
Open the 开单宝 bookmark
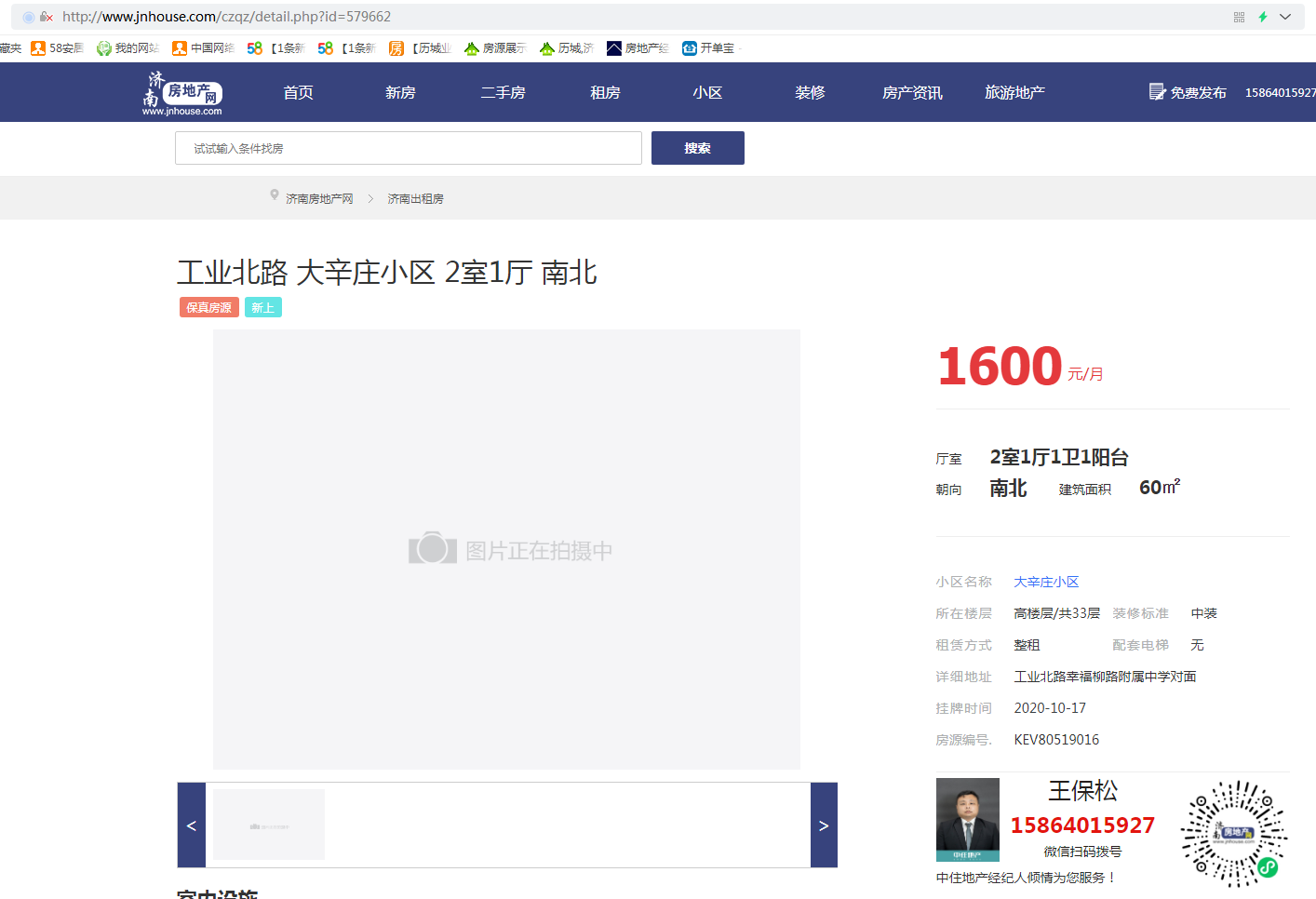coord(708,48)
